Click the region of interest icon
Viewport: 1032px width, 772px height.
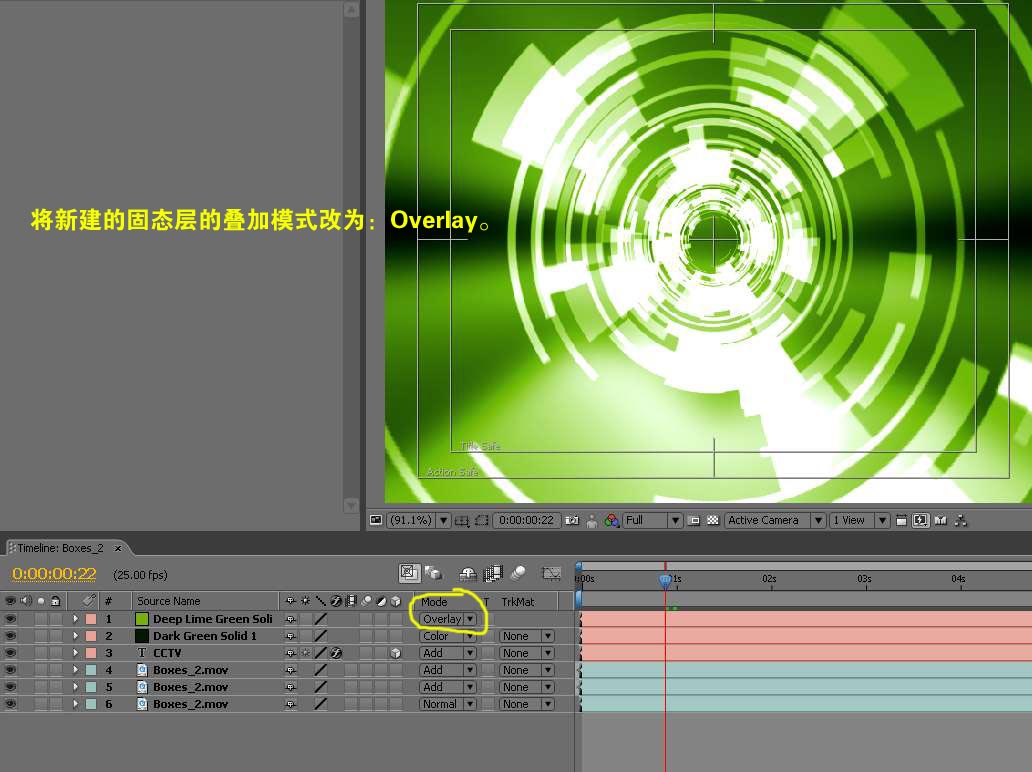click(482, 520)
